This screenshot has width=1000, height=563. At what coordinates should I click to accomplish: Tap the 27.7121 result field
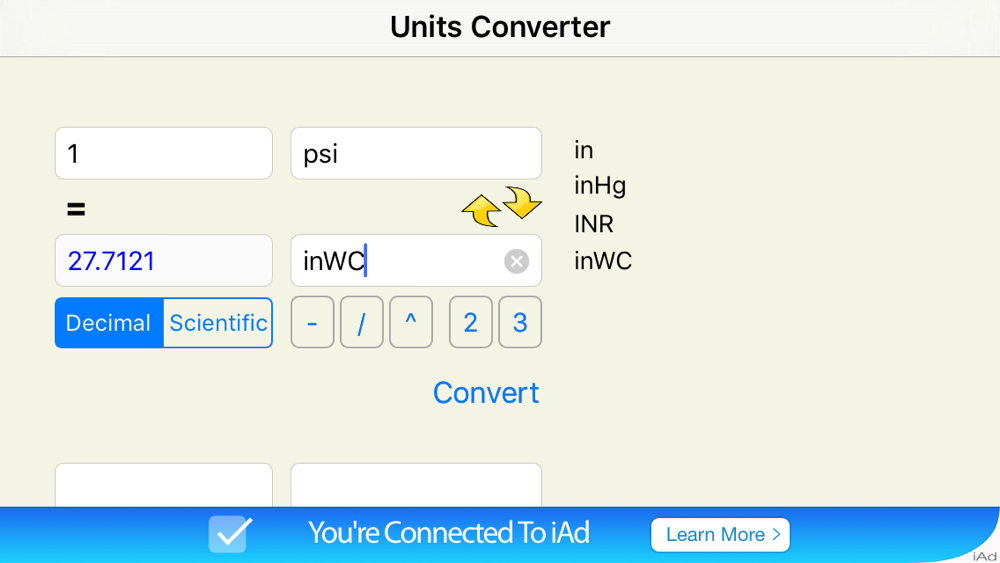[163, 262]
